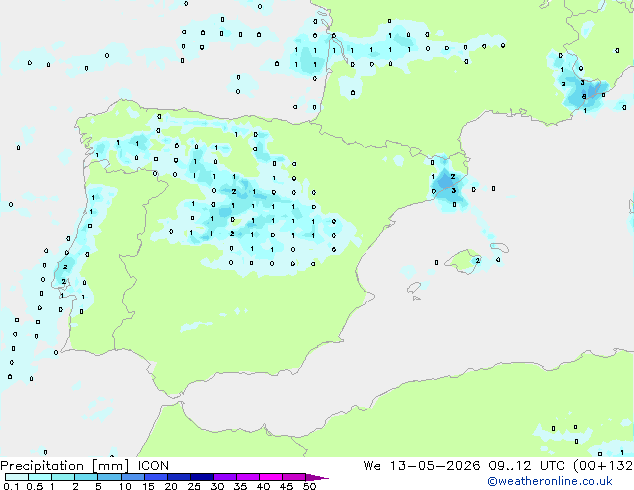This screenshot has height=490, width=634.
Task: Select the 0.1–0.5 mm legend color swatch
Action: [17, 477]
